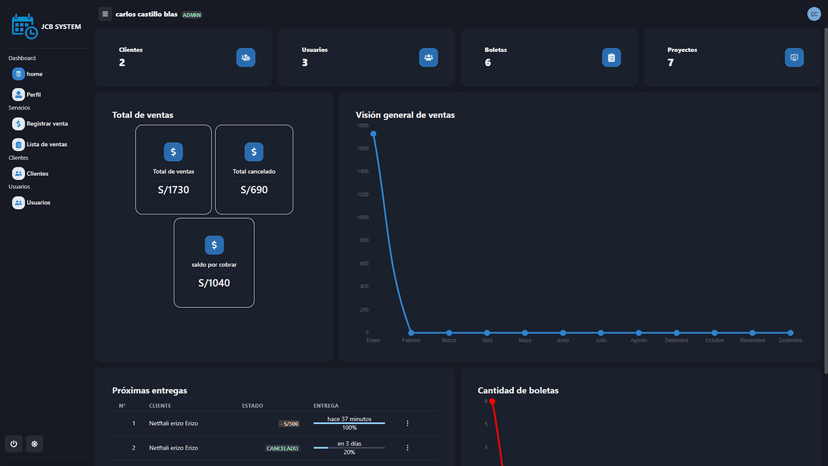Click the Total cancelado dollar icon
The image size is (828, 466).
254,152
